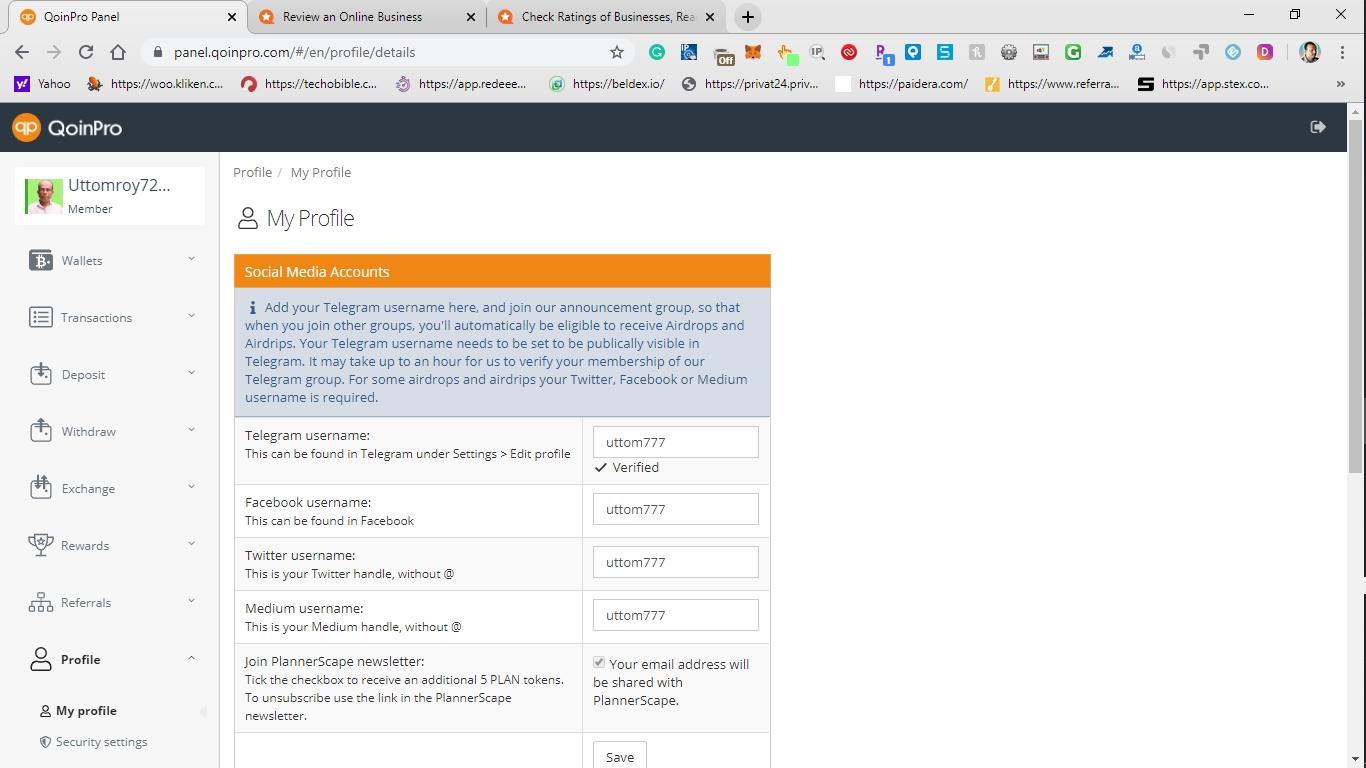Click the Transactions list icon
1366x768 pixels.
click(x=41, y=318)
